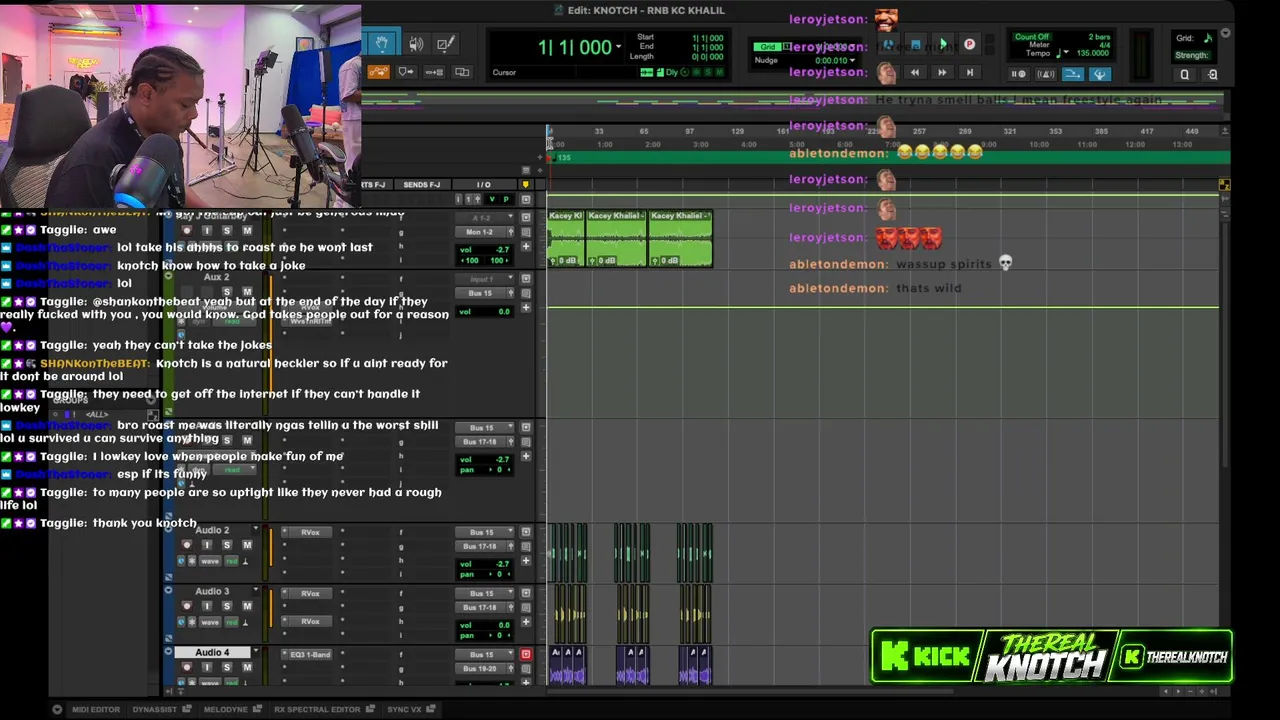Open the Audio 2 track name dropdown arrow
The height and width of the screenshot is (720, 1280).
(x=255, y=530)
